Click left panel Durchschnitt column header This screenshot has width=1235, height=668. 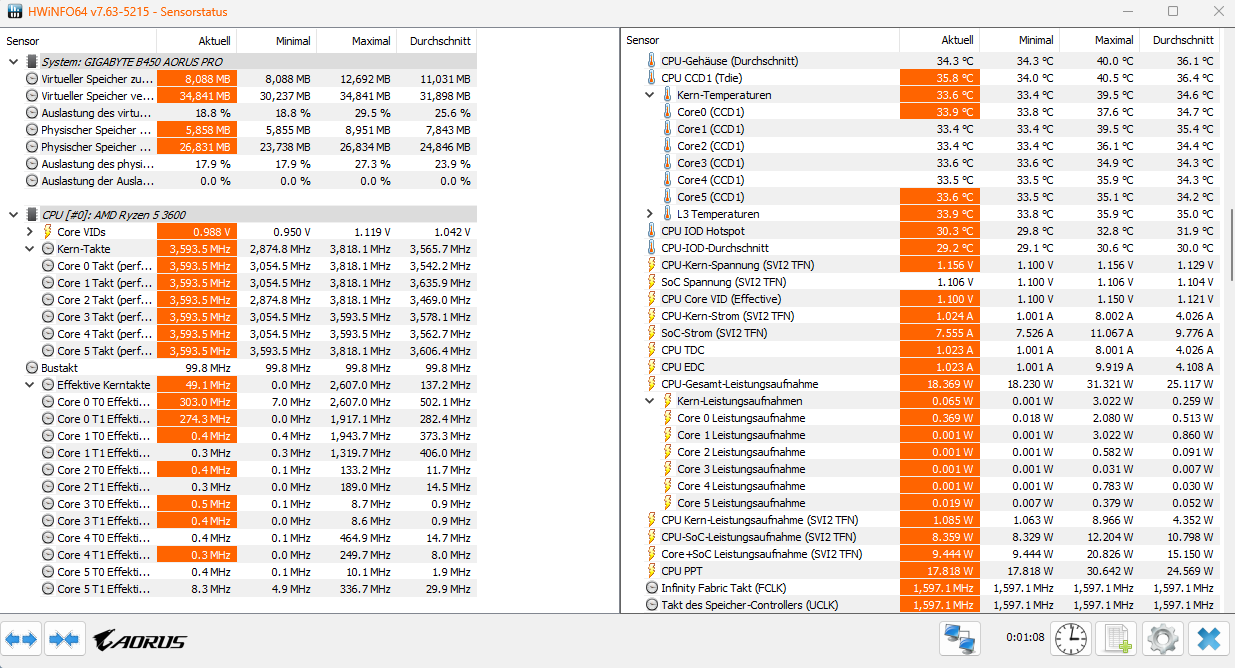[x=437, y=41]
